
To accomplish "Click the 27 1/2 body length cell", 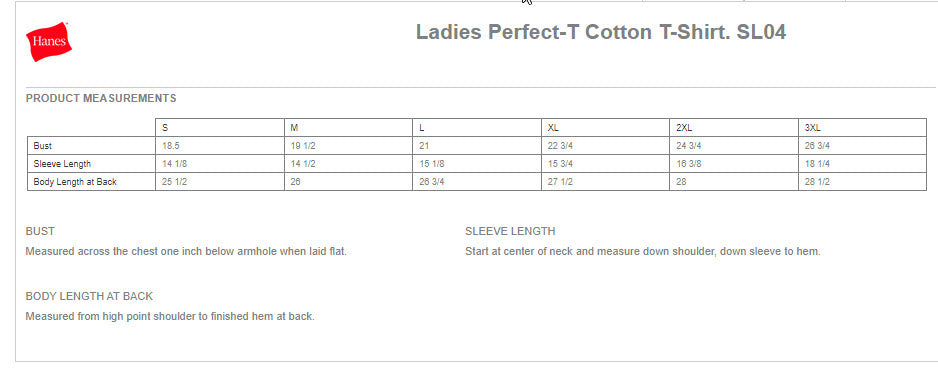I will (x=605, y=182).
